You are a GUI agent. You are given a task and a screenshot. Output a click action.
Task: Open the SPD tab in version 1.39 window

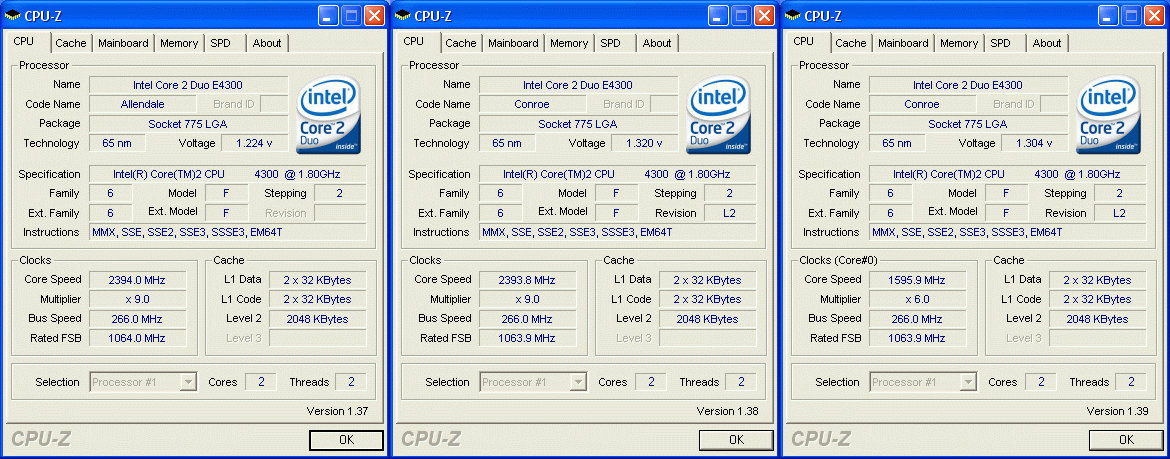click(1001, 43)
